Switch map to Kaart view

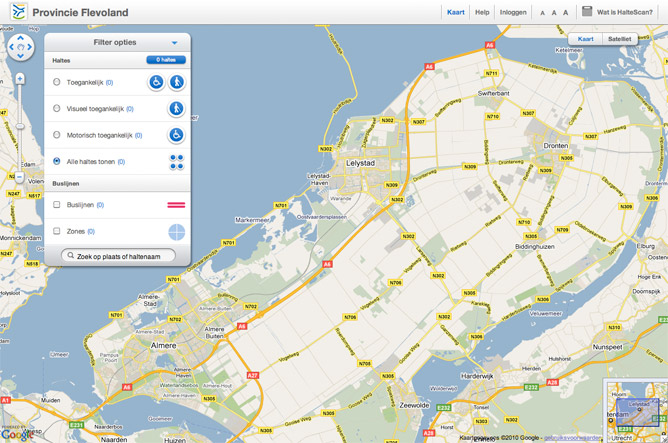(585, 39)
